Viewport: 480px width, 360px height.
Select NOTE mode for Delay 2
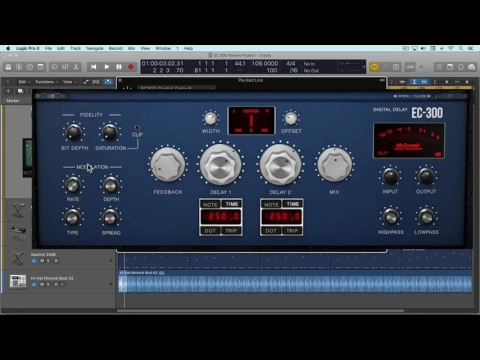pos(271,204)
